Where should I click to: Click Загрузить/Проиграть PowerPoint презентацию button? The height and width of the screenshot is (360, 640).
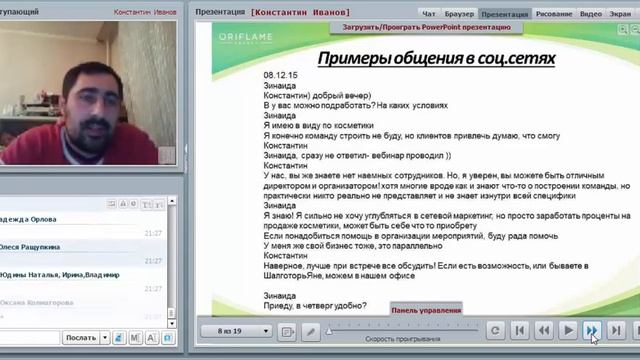pos(426,27)
